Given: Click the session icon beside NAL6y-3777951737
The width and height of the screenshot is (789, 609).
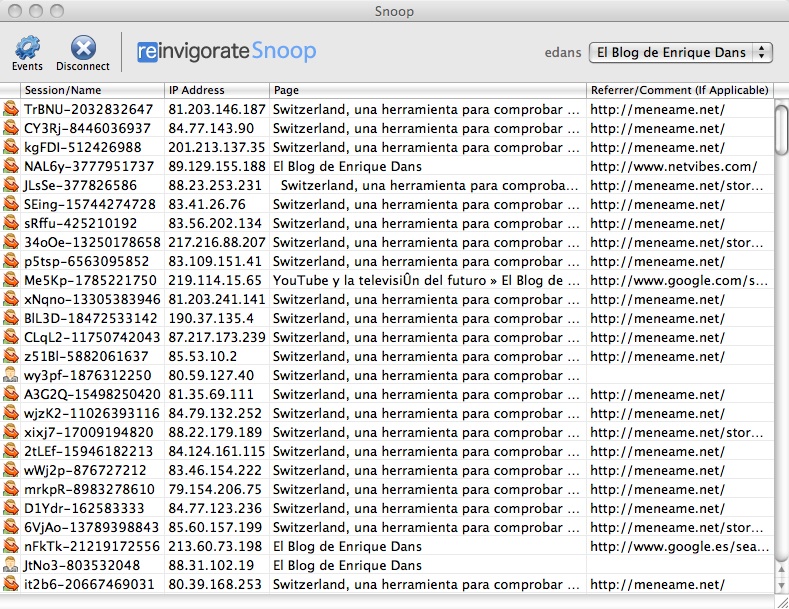Looking at the screenshot, I should coord(11,166).
